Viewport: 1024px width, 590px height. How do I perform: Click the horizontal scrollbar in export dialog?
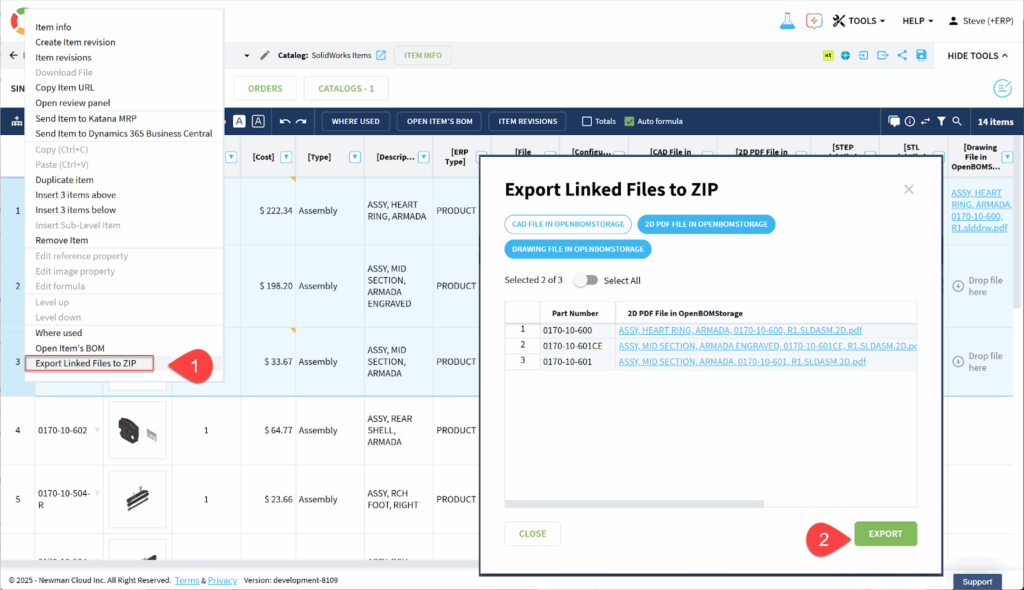pyautogui.click(x=634, y=505)
